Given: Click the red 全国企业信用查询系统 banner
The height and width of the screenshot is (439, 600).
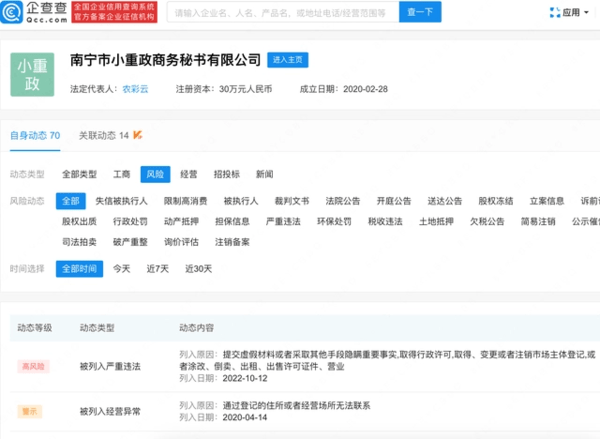Looking at the screenshot, I should pos(114,12).
